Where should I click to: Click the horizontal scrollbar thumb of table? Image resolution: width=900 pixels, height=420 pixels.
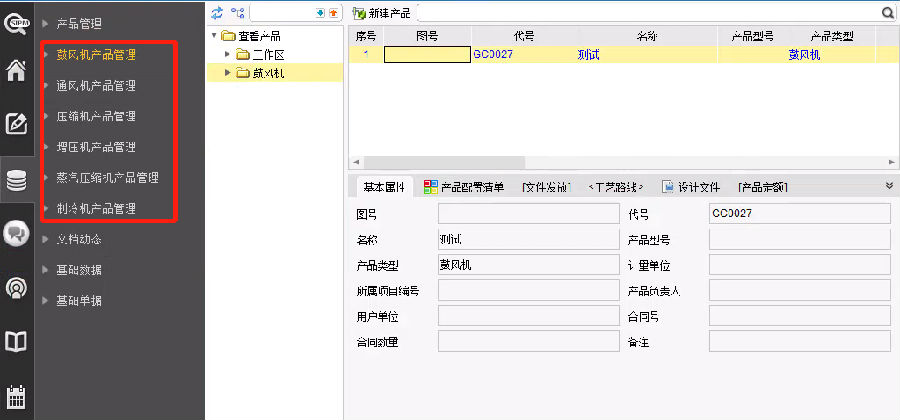point(444,162)
